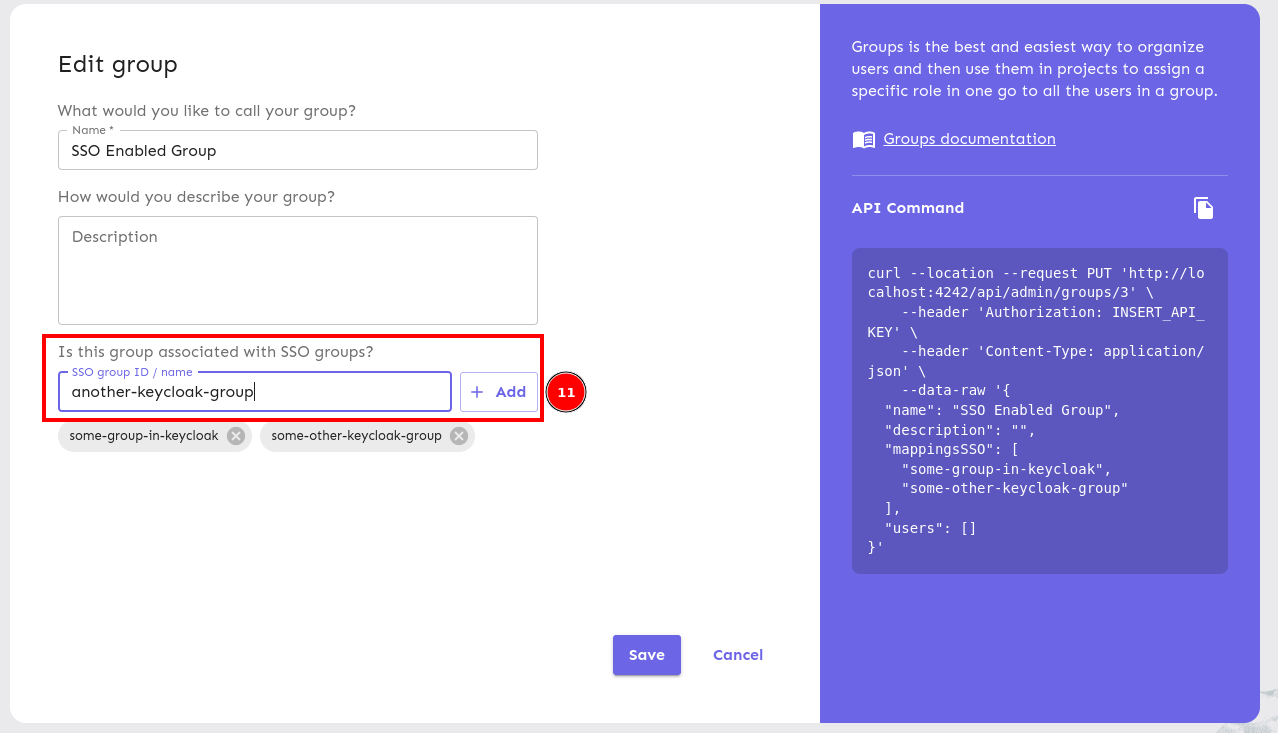Click the some-group-in-keycloak chip

tap(144, 435)
